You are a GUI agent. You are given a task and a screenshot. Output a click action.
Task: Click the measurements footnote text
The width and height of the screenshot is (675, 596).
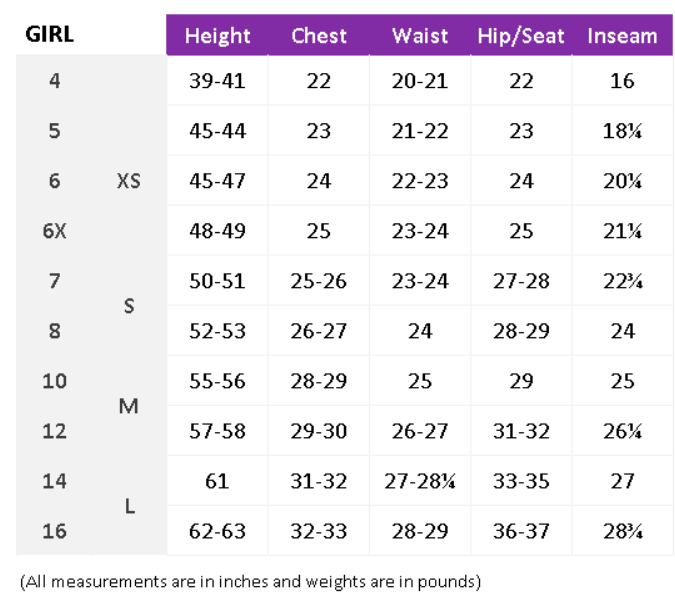point(250,580)
